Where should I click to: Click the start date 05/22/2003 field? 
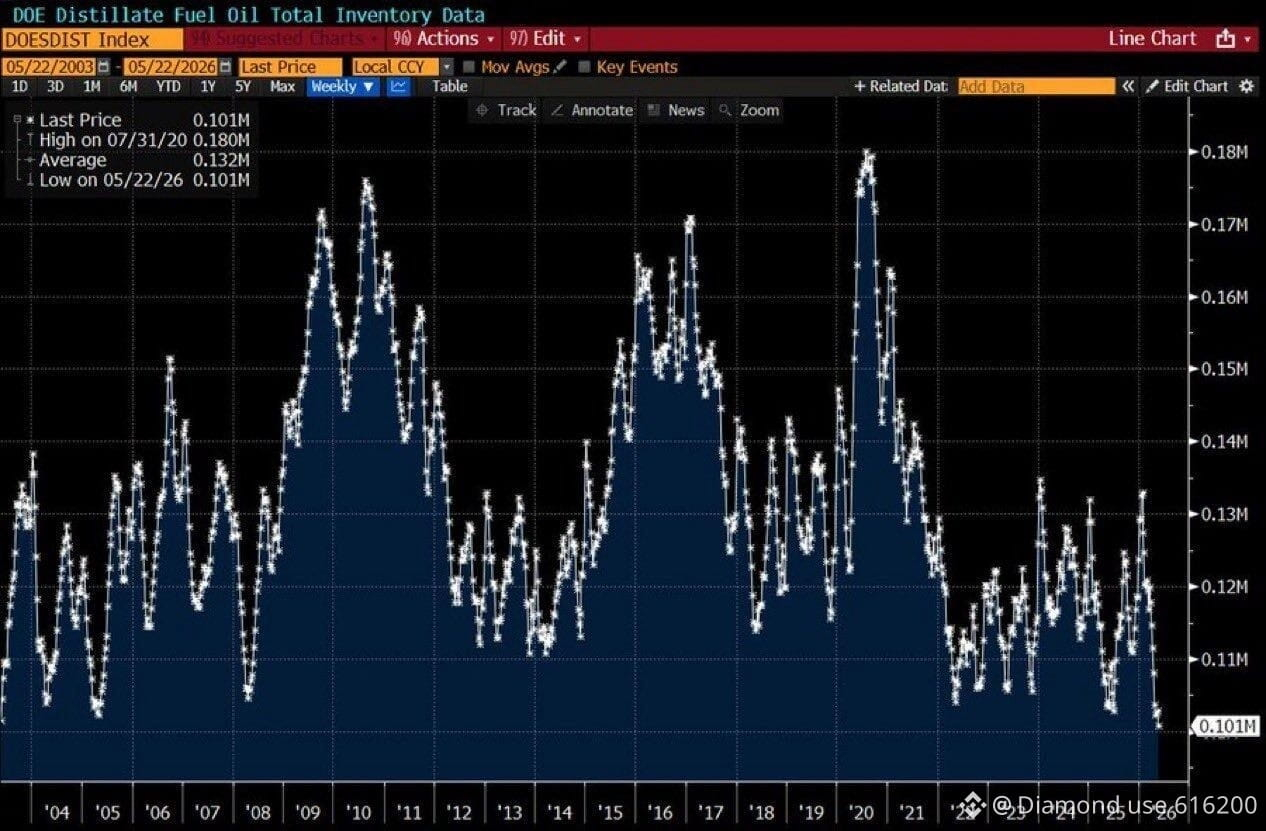click(x=49, y=67)
